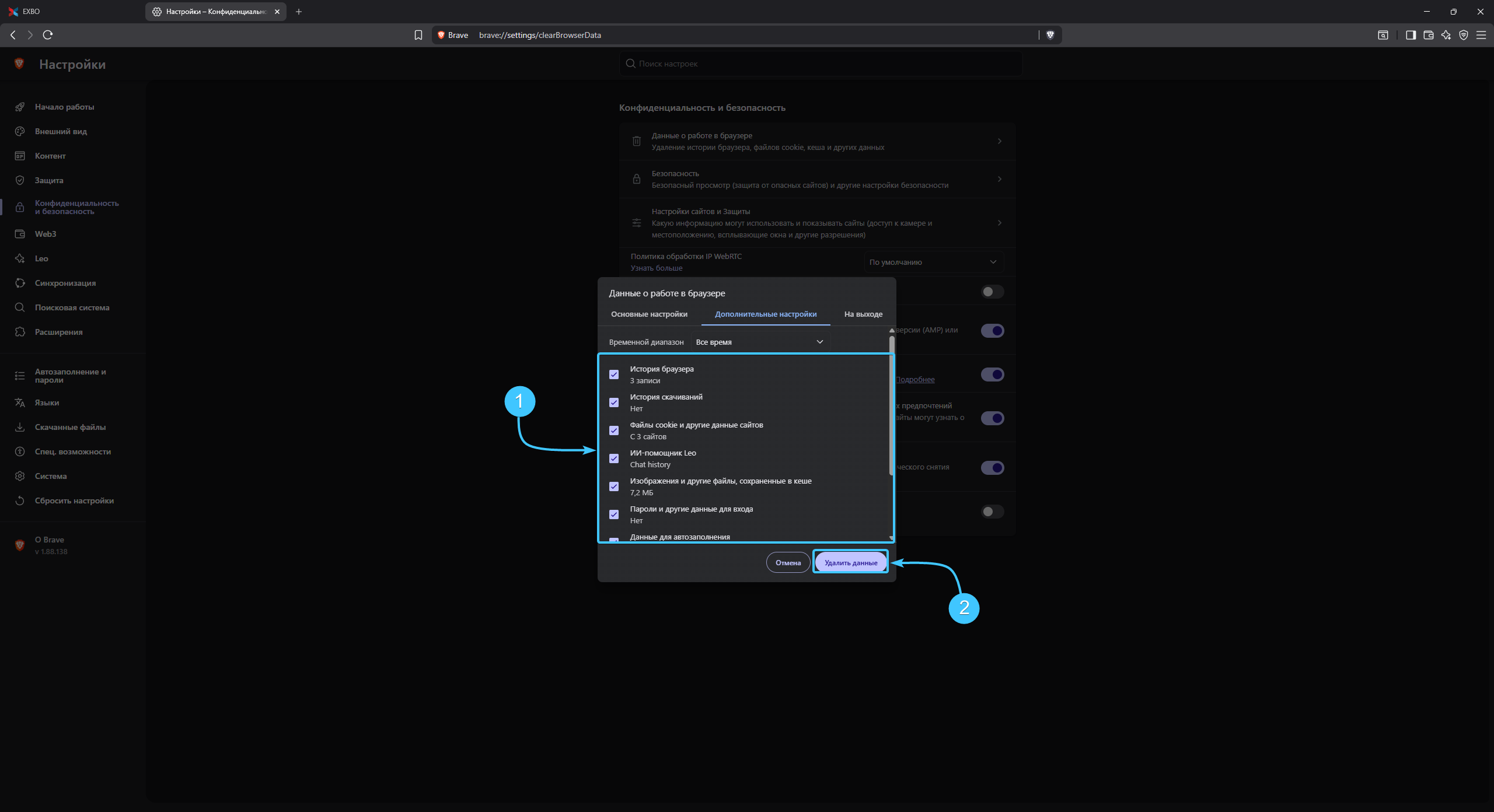Uncheck the История браузера checkbox

(614, 374)
